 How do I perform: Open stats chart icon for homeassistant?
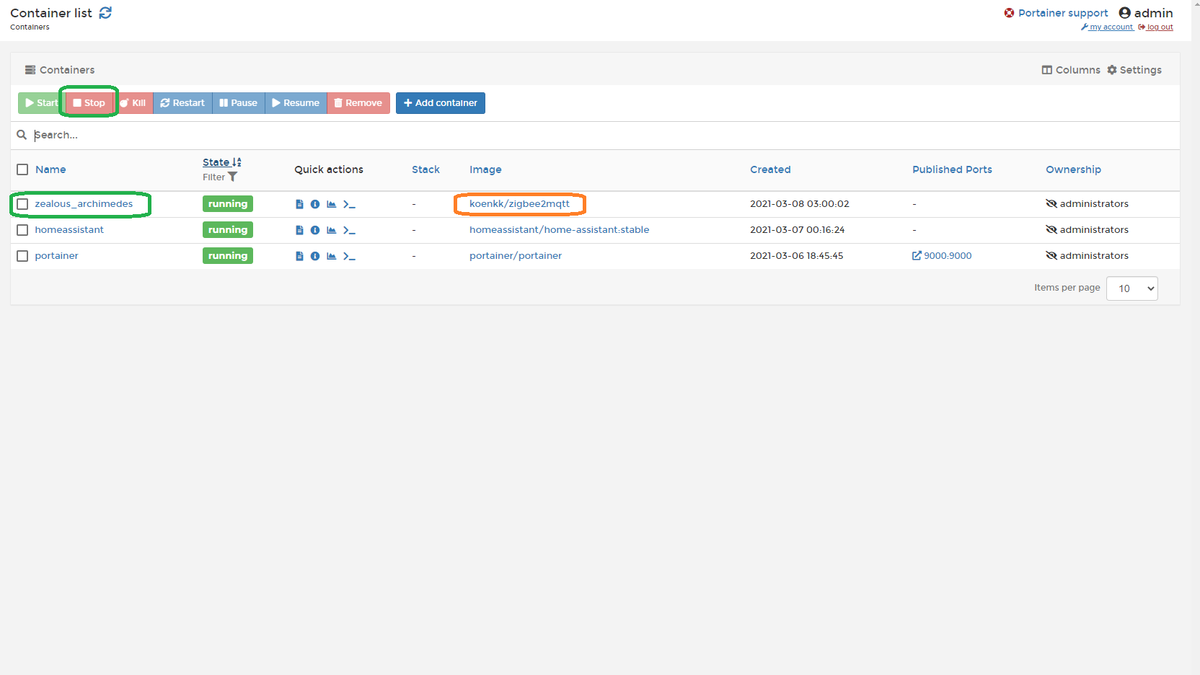(331, 230)
